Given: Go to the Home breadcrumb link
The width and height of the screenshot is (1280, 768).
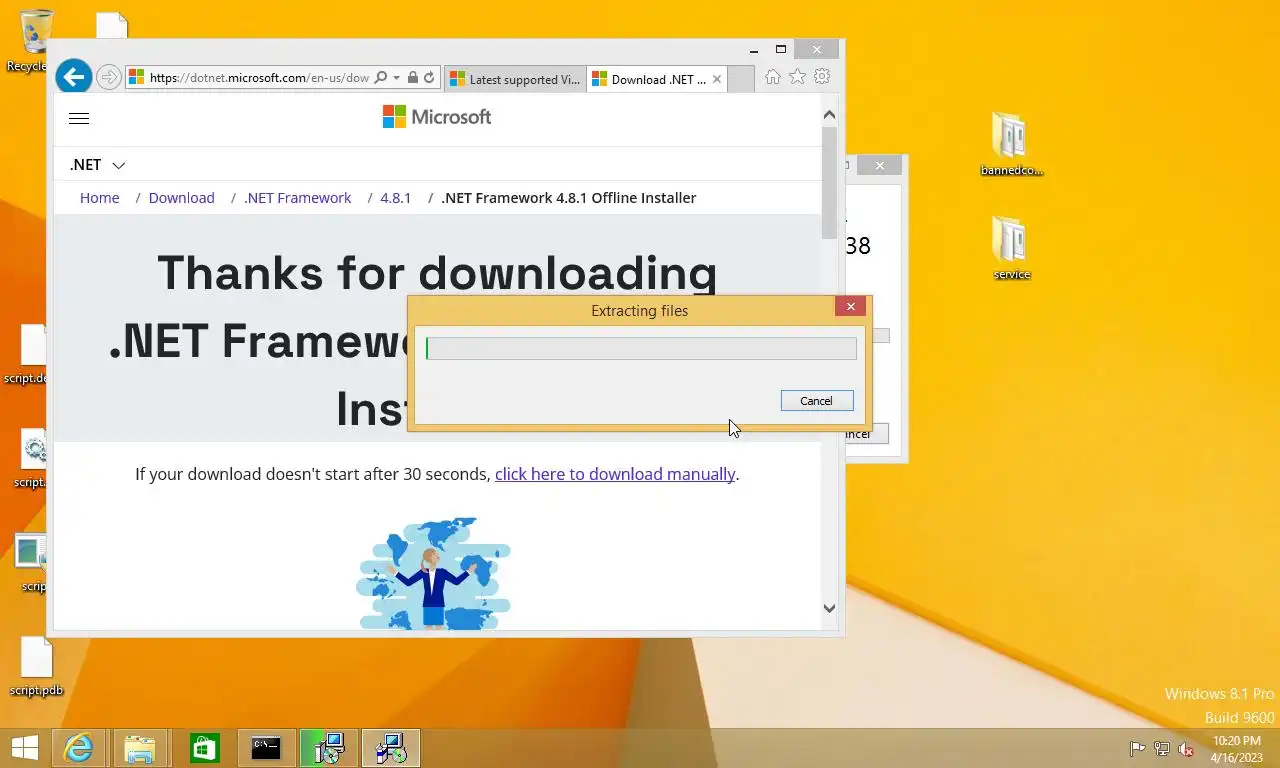Looking at the screenshot, I should coord(99,198).
